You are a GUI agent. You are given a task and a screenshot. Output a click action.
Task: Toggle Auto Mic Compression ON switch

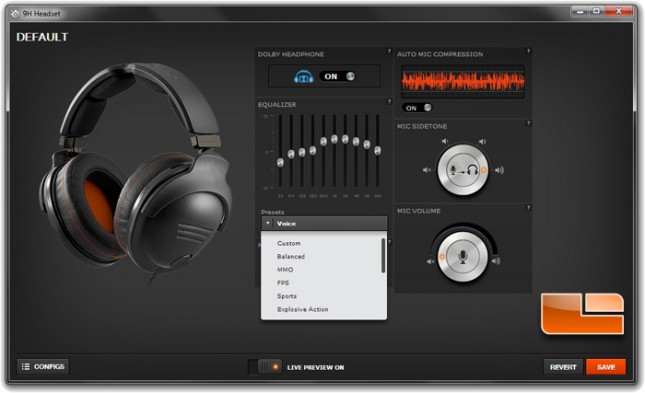(x=417, y=108)
